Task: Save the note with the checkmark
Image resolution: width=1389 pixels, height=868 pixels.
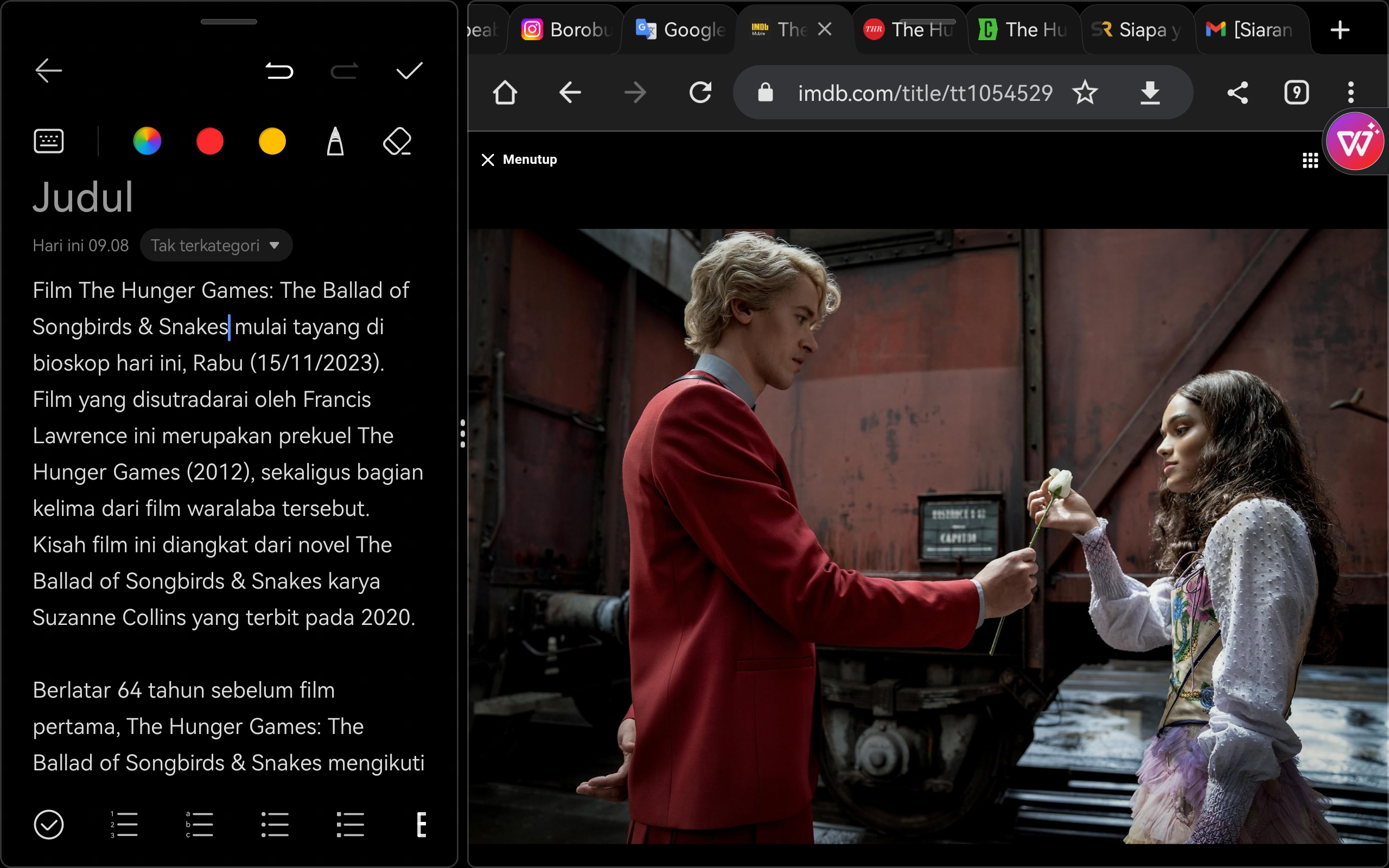Action: [409, 71]
